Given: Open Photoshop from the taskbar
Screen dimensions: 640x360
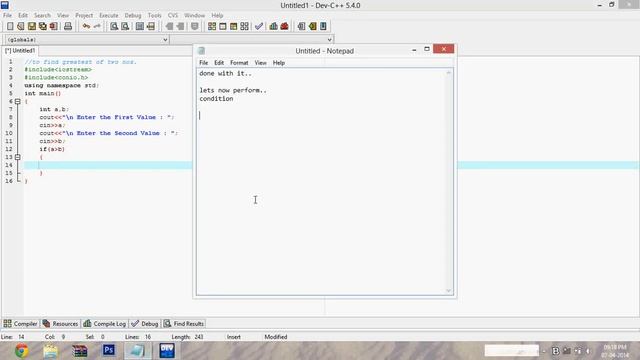Looking at the screenshot, I should 109,351.
